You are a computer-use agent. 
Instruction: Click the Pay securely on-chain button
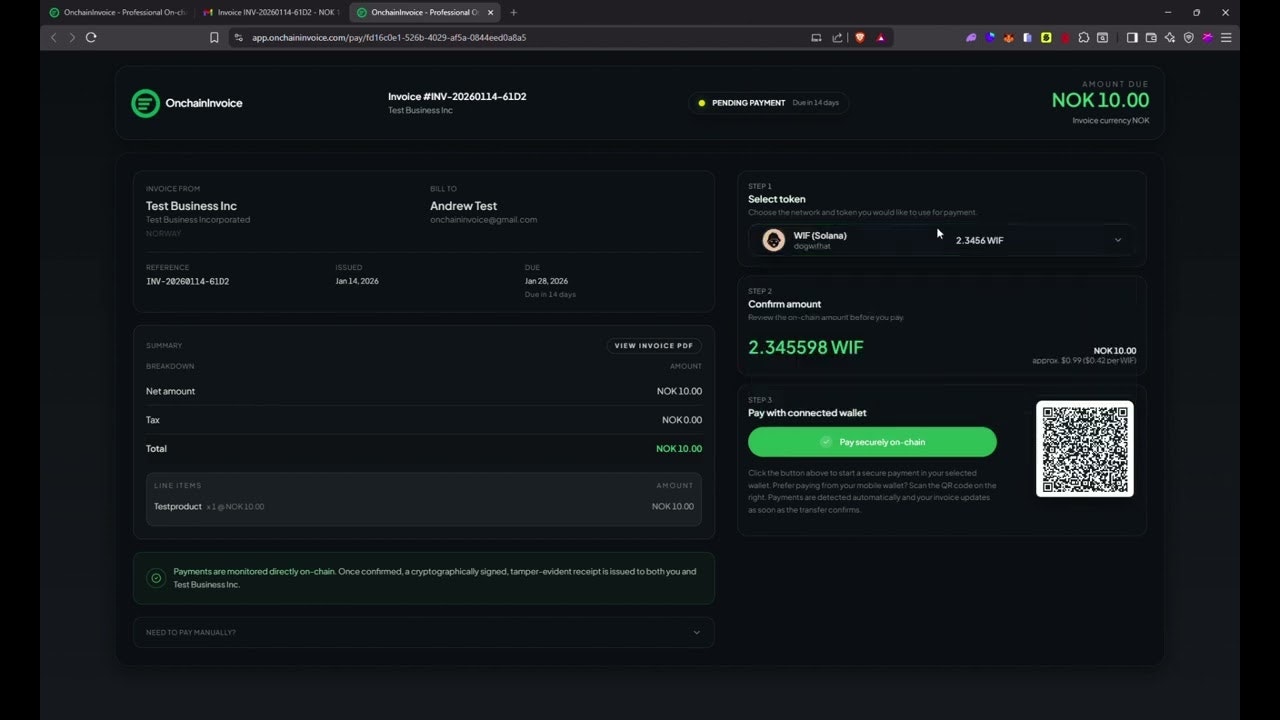(x=871, y=441)
